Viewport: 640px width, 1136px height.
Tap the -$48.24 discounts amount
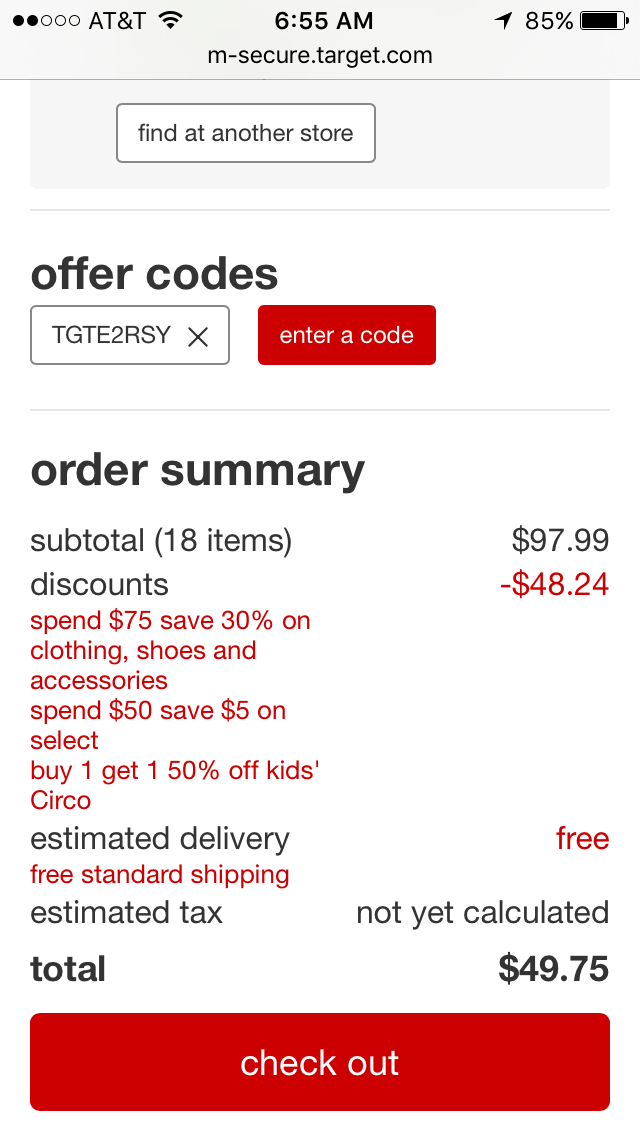[554, 585]
